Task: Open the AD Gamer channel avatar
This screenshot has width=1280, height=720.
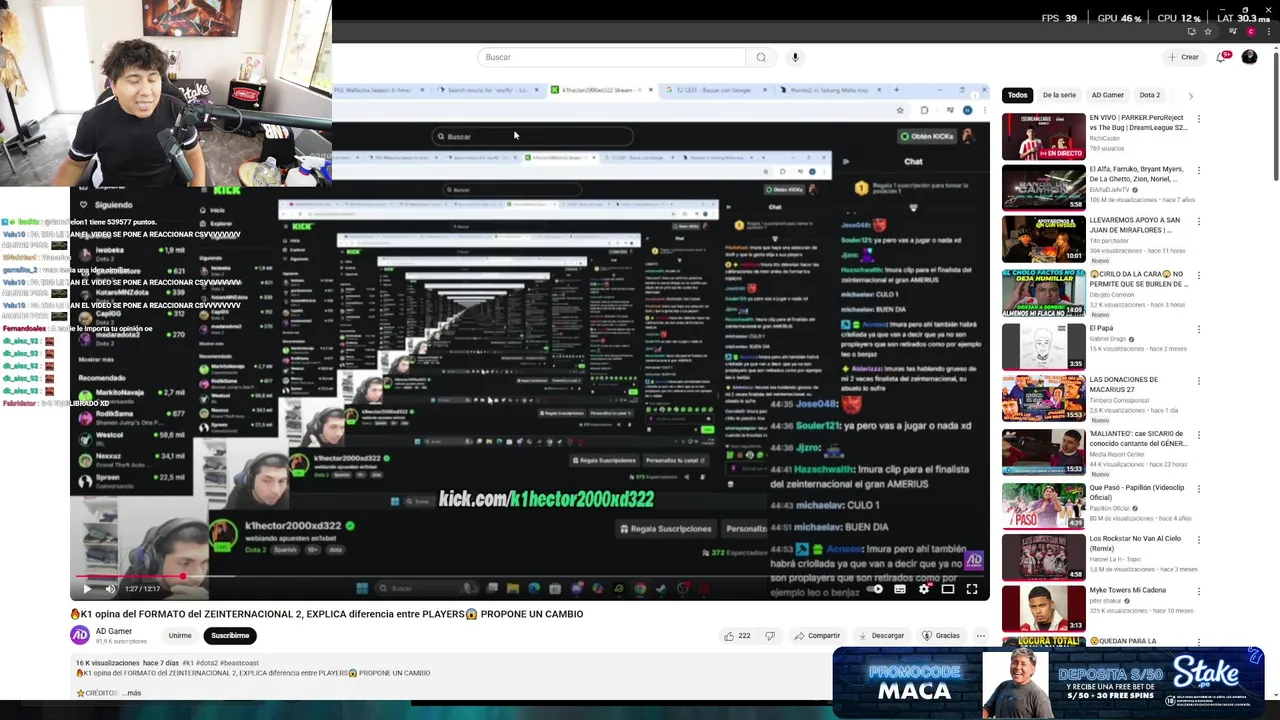Action: point(79,635)
